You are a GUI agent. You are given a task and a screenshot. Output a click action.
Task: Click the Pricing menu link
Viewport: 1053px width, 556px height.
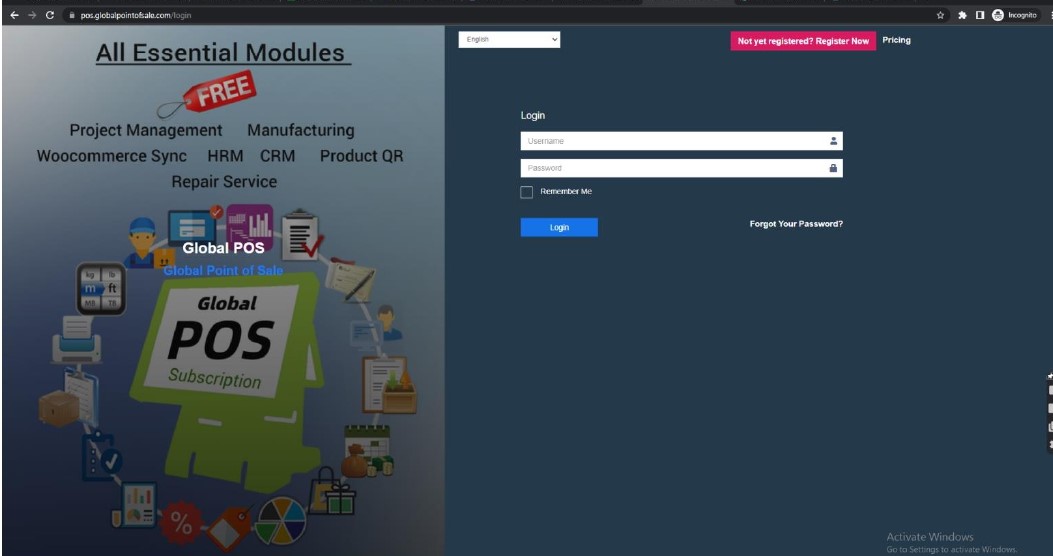[x=896, y=40]
